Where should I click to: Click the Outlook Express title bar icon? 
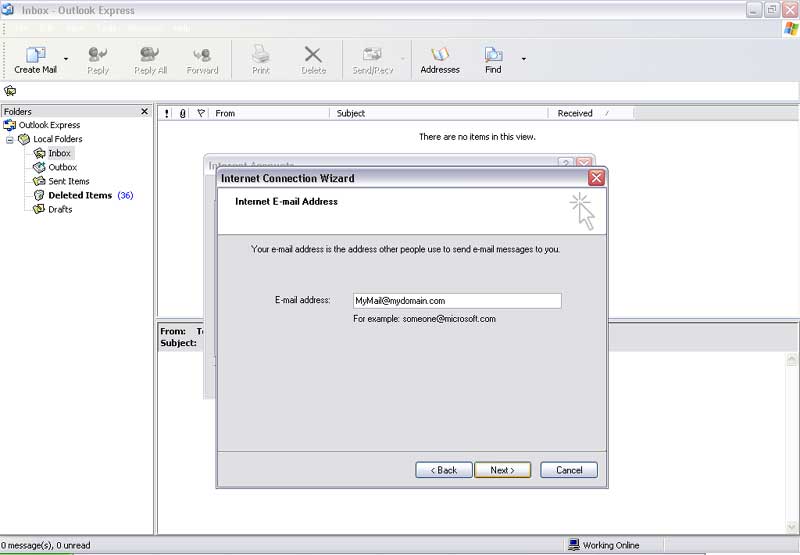click(8, 10)
